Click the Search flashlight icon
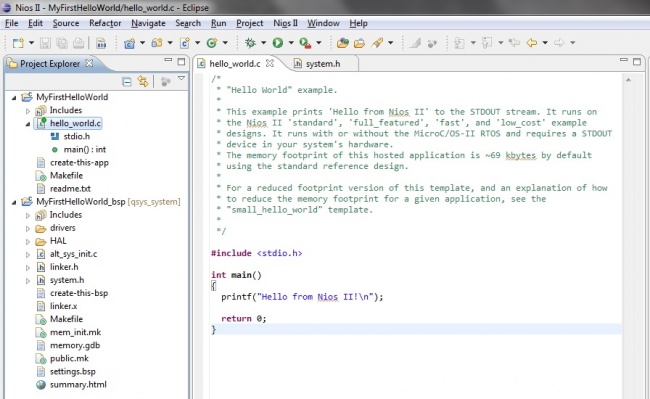This screenshot has height=399, width=650. point(377,43)
